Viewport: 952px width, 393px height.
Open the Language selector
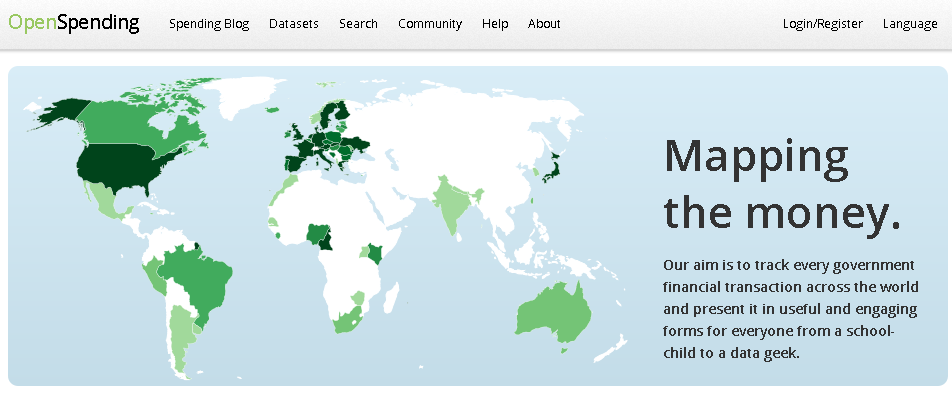point(910,24)
